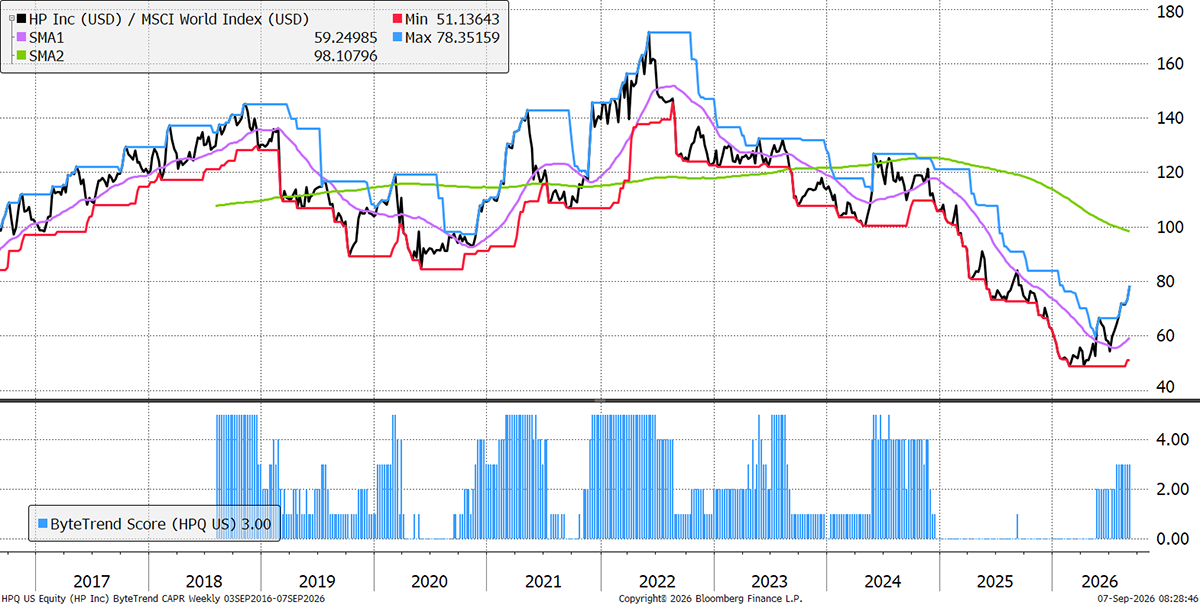Viewport: 1200px width, 605px height.
Task: Click the 2024 year label on time axis
Action: [883, 579]
